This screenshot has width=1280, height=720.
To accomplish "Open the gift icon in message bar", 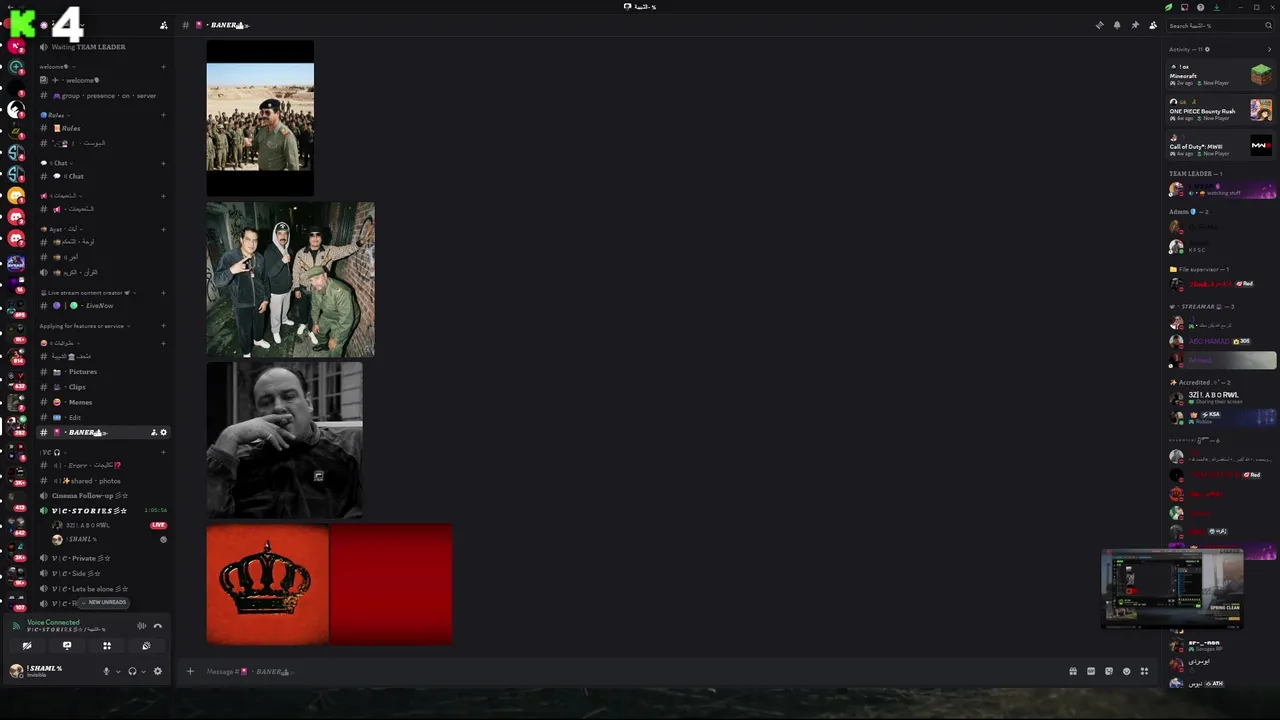I will click(x=1073, y=671).
